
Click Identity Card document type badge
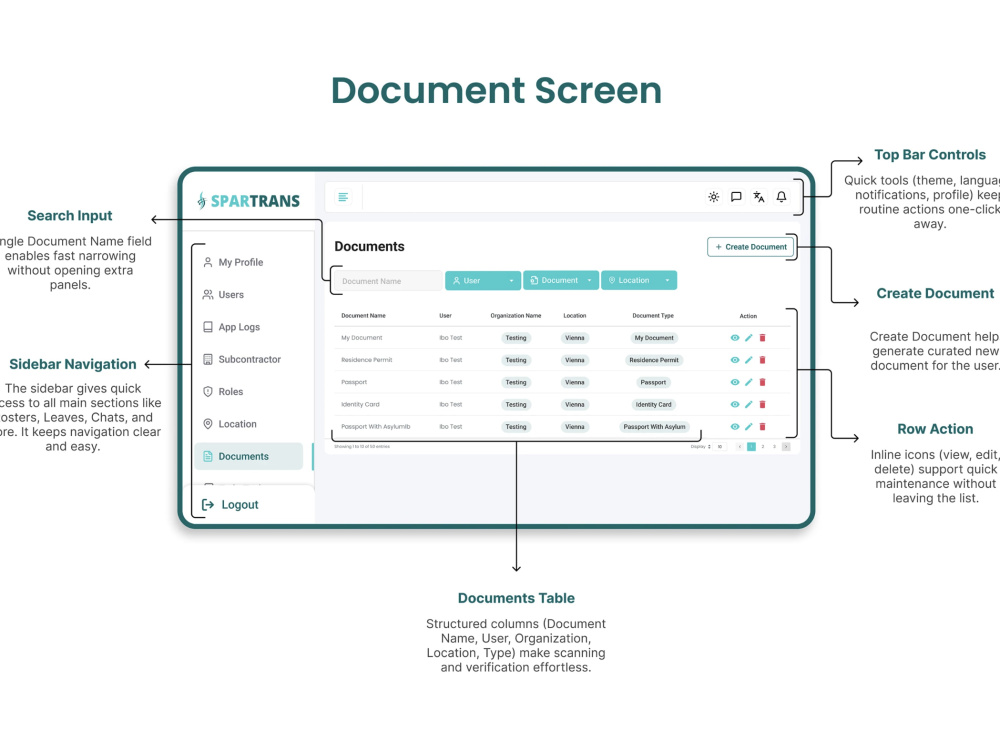(x=654, y=404)
